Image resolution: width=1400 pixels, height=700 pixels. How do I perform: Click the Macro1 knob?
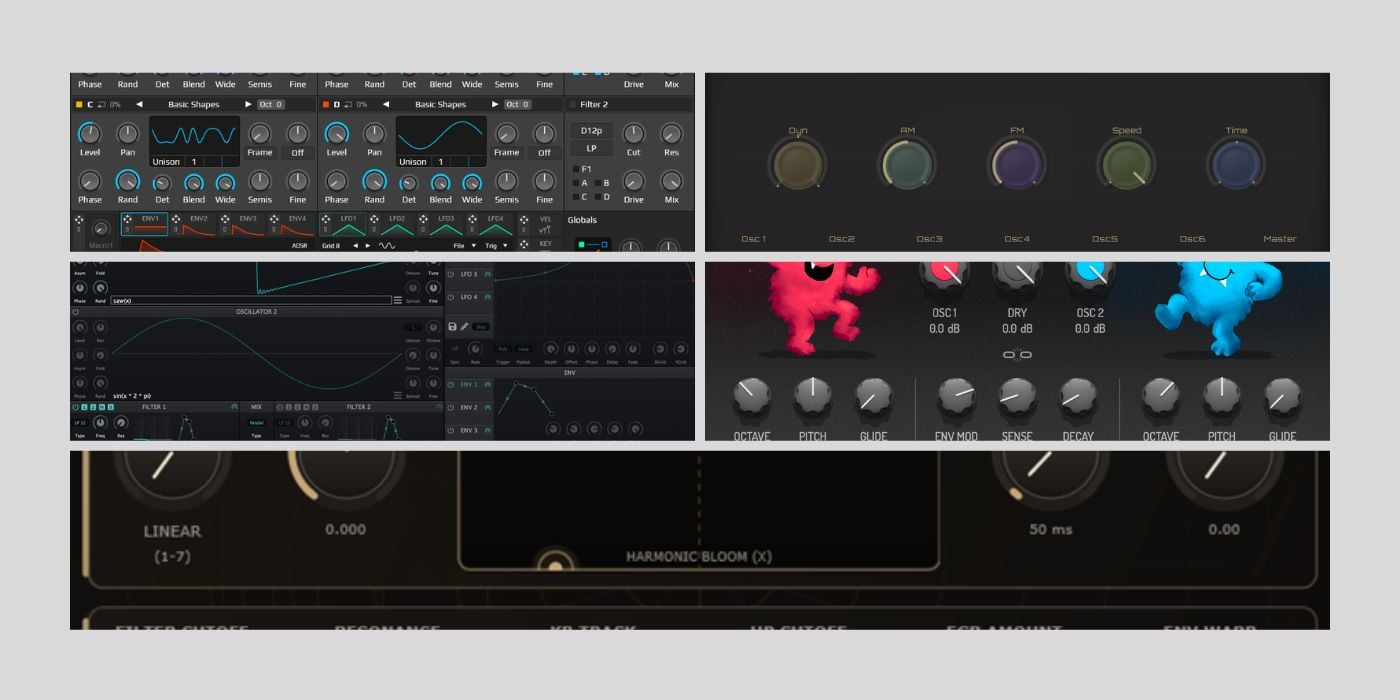[99, 229]
